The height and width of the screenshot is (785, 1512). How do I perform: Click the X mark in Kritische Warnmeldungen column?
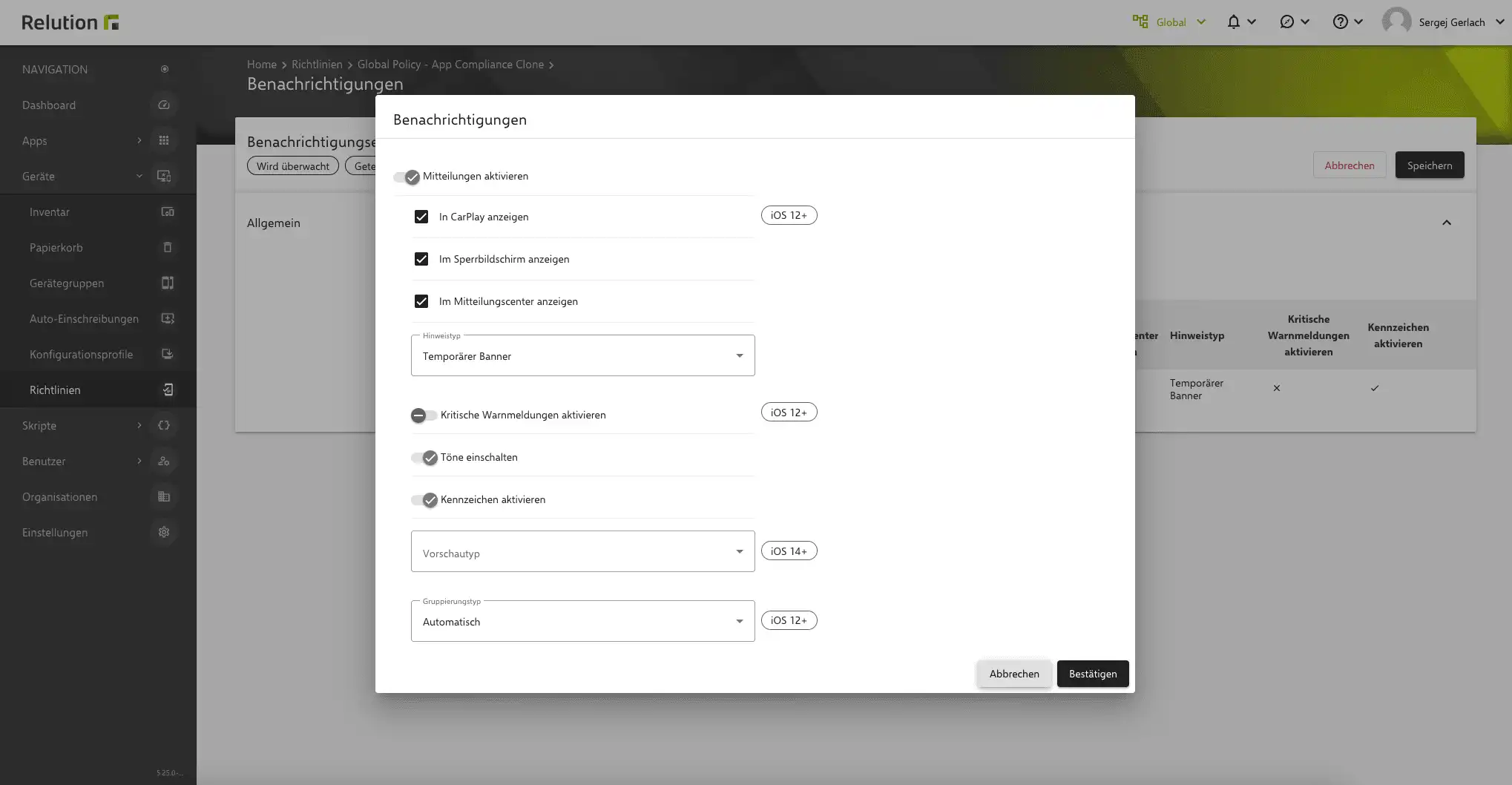(1277, 388)
